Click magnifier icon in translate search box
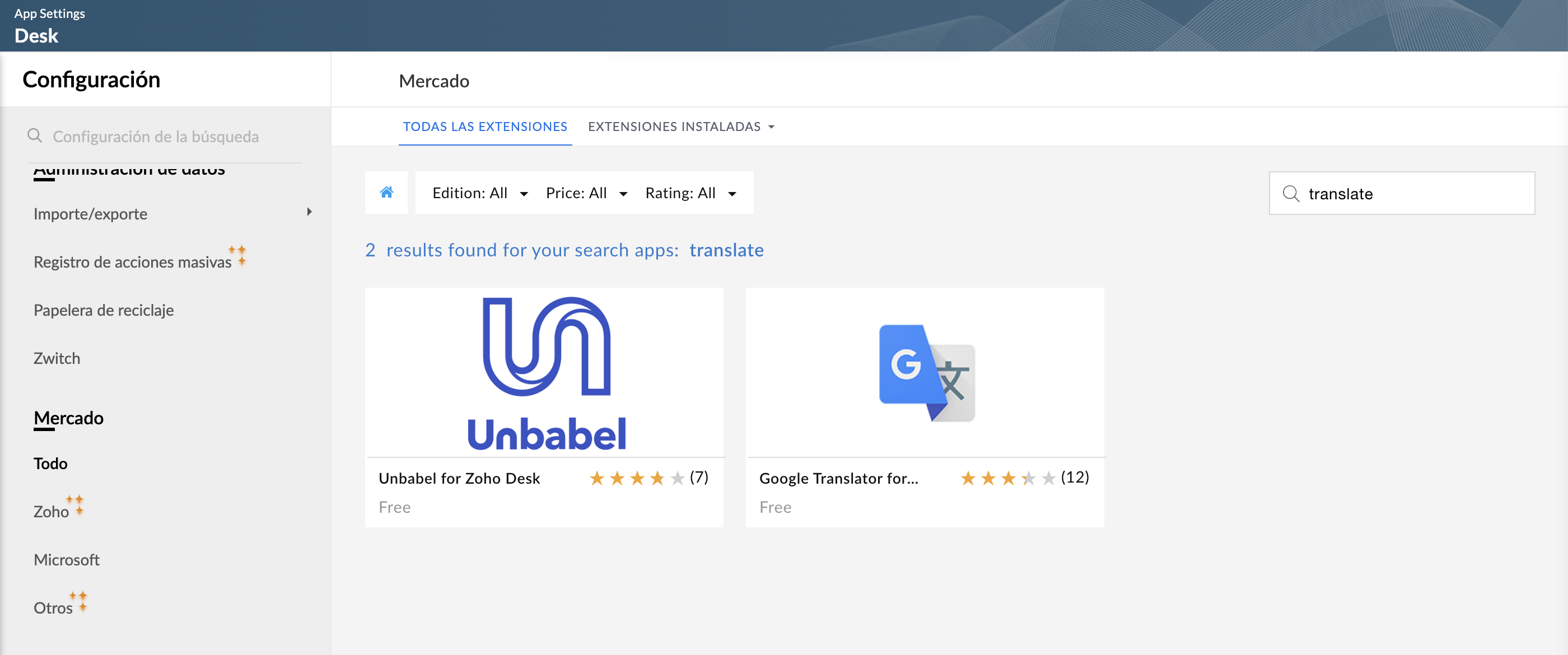 coord(1290,194)
